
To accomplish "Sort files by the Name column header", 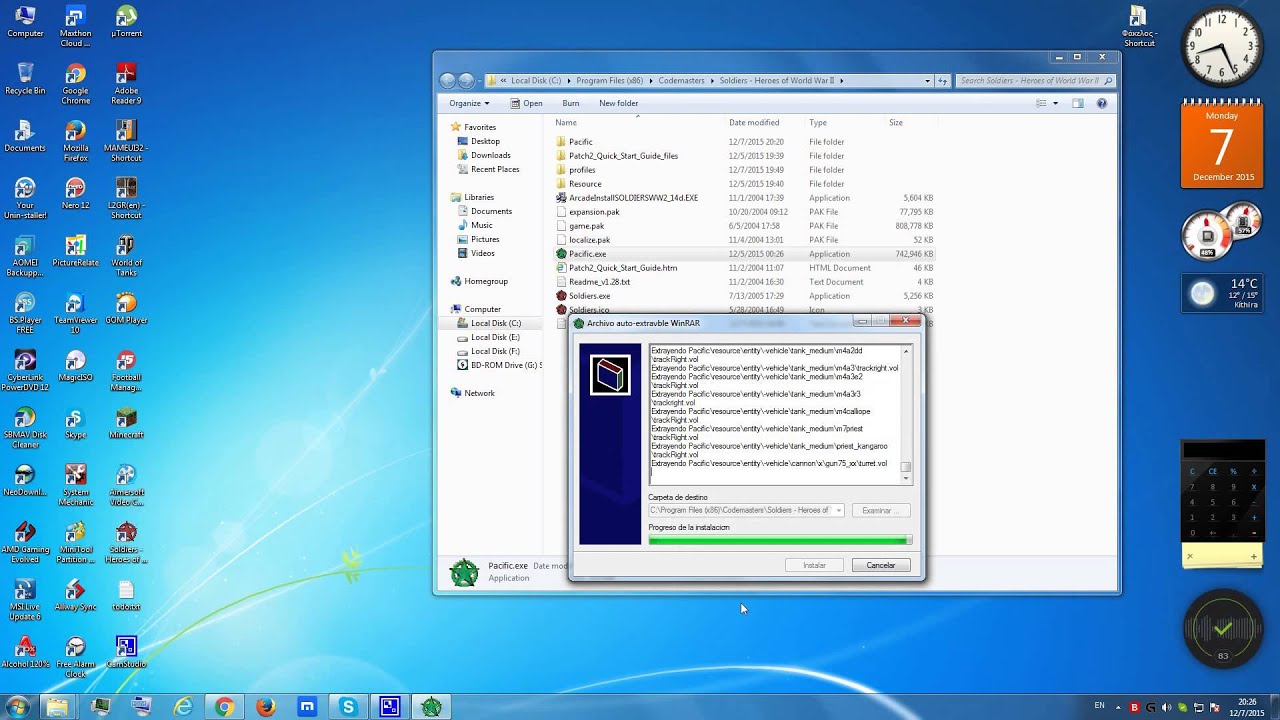I will click(638, 123).
